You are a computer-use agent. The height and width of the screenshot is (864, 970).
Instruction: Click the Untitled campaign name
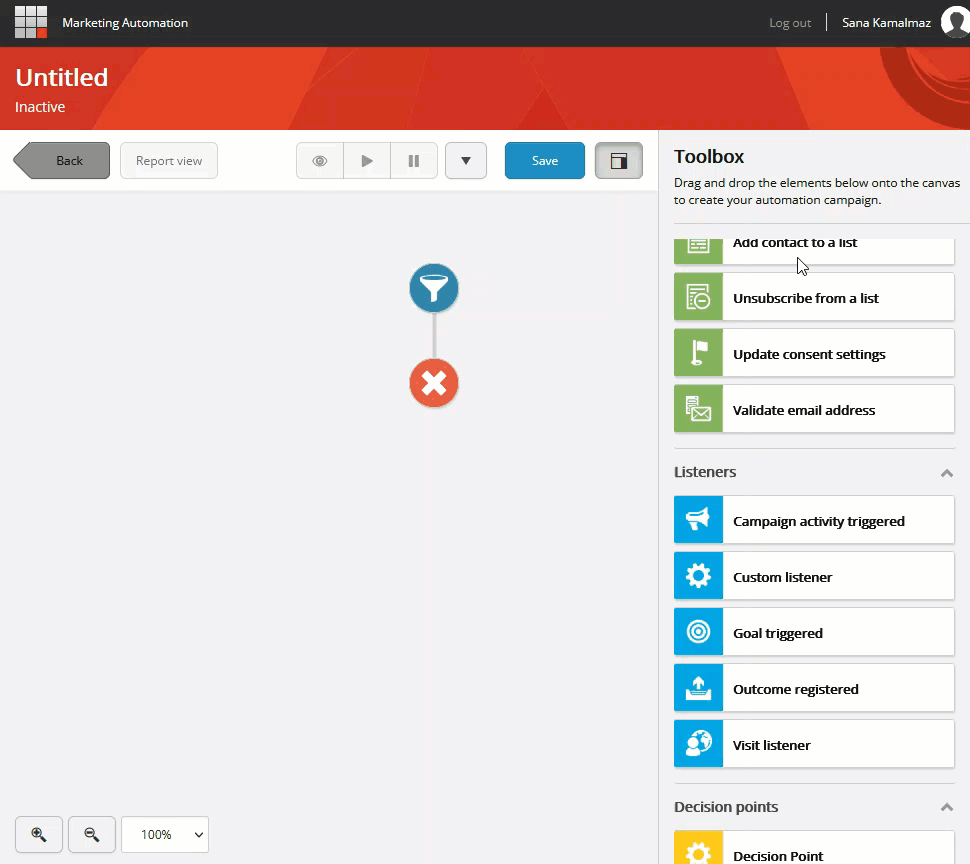tap(62, 77)
